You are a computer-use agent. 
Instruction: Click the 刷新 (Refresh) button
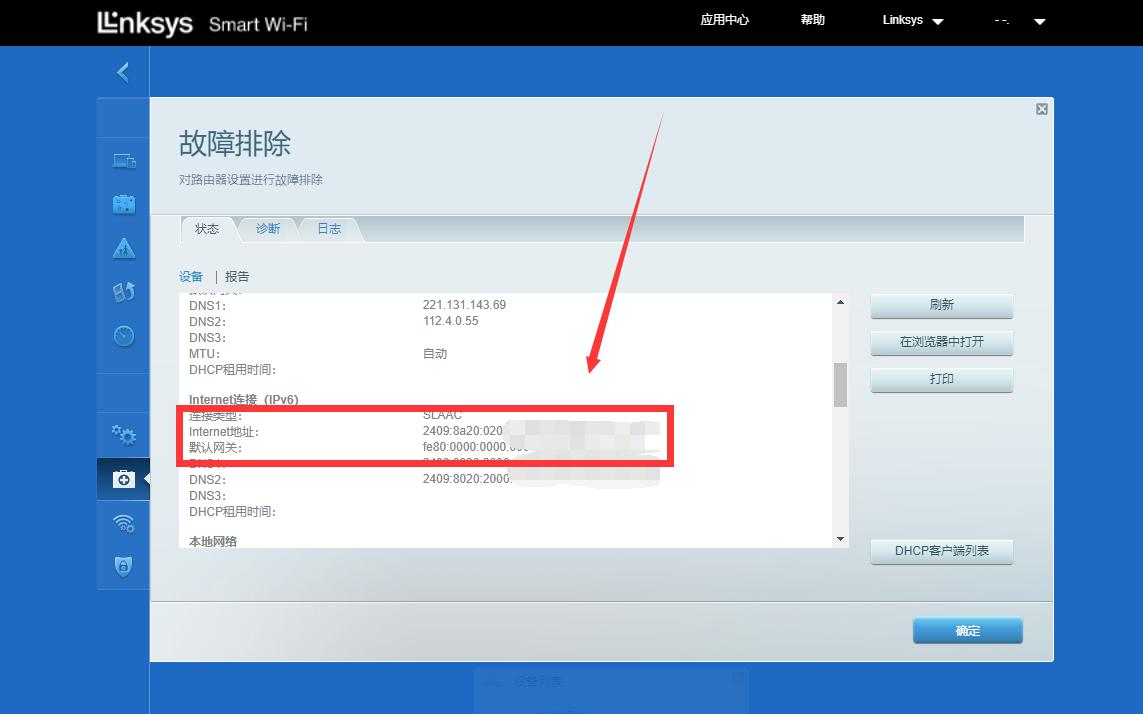[941, 306]
